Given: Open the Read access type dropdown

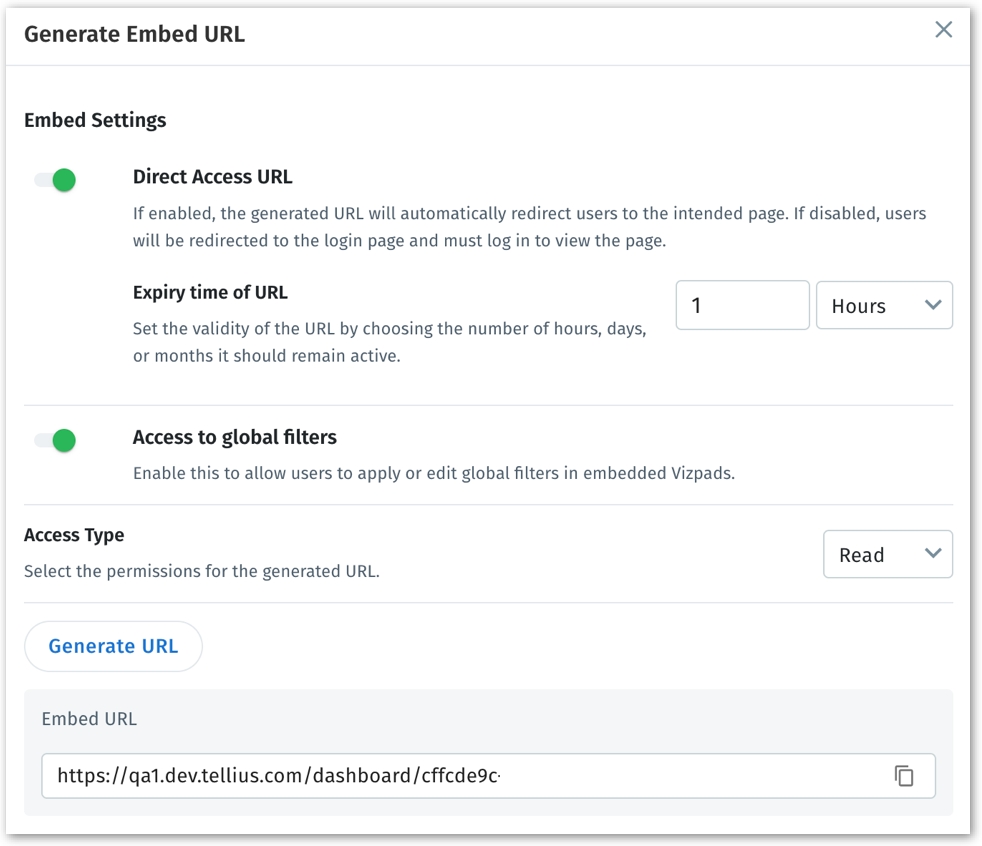Looking at the screenshot, I should [887, 555].
